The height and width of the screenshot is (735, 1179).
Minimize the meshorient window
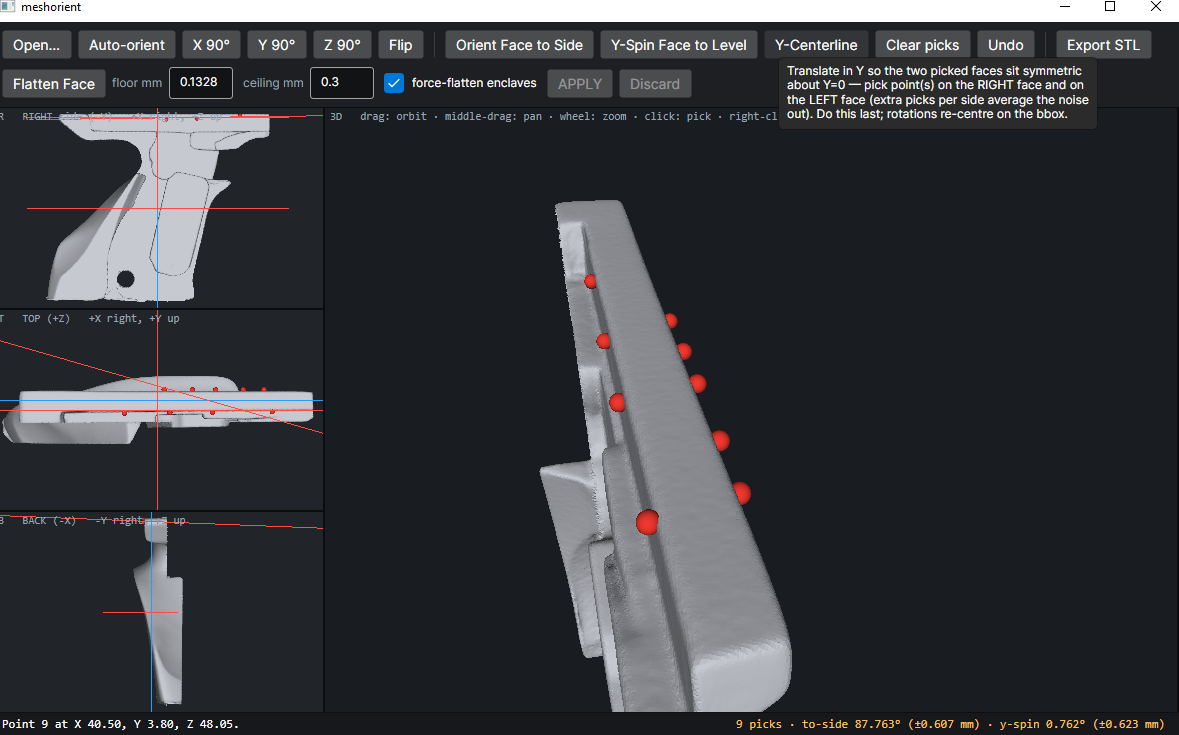tap(1065, 7)
